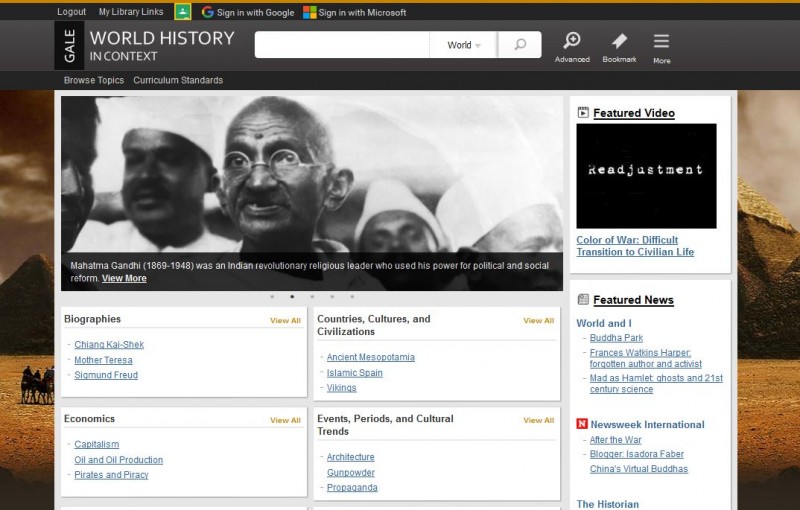
Task: Click inside the search text box
Action: point(342,45)
